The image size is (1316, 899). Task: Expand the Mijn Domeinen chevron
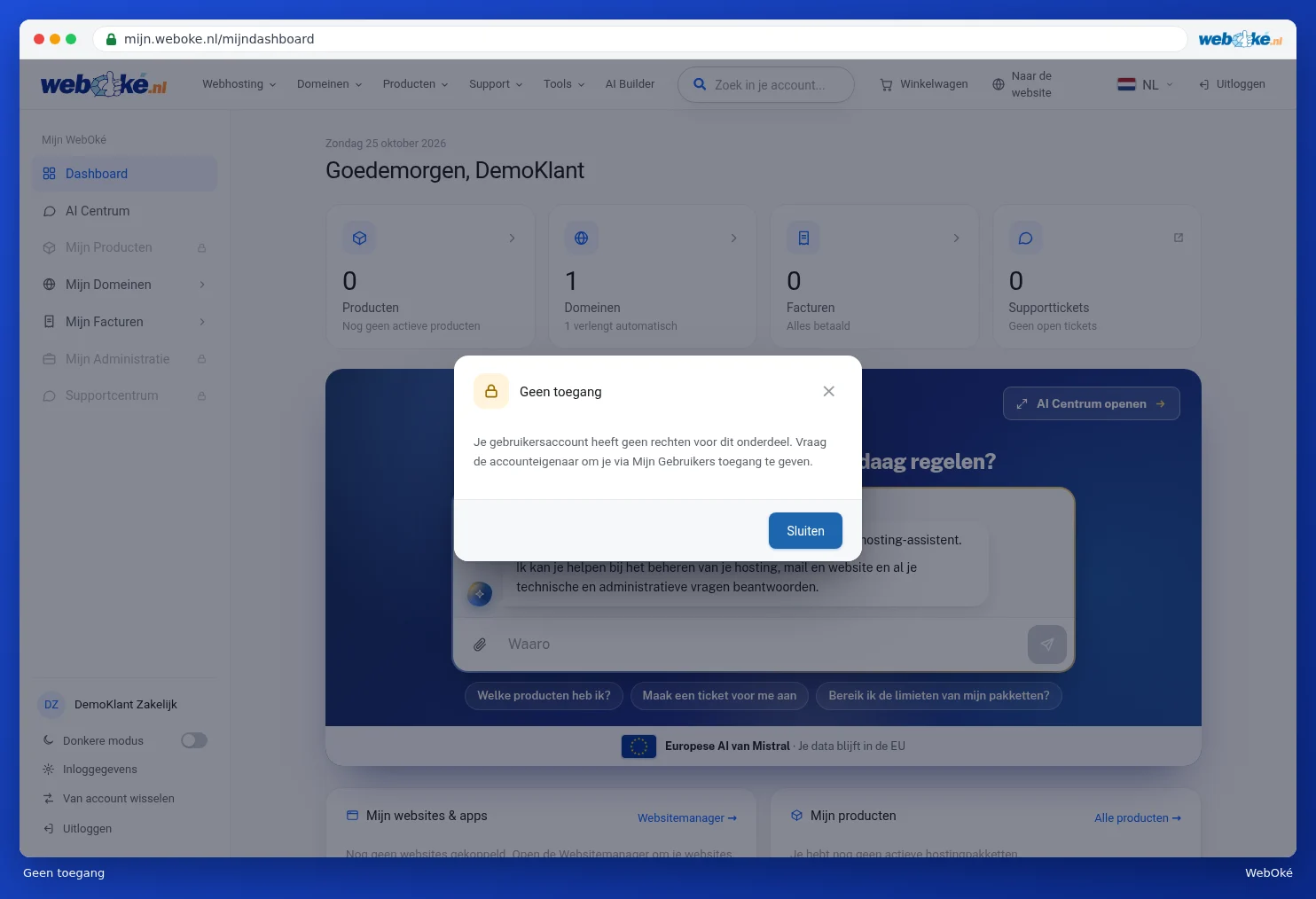[202, 285]
